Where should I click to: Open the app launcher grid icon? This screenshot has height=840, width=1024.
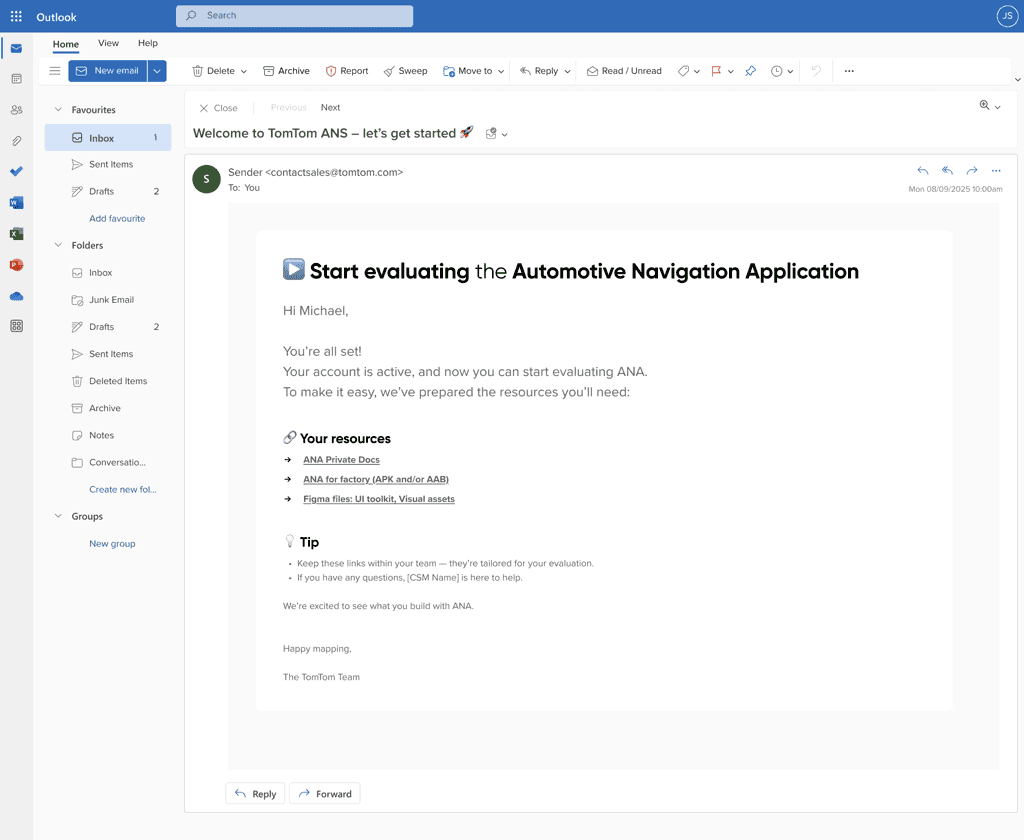pos(16,17)
